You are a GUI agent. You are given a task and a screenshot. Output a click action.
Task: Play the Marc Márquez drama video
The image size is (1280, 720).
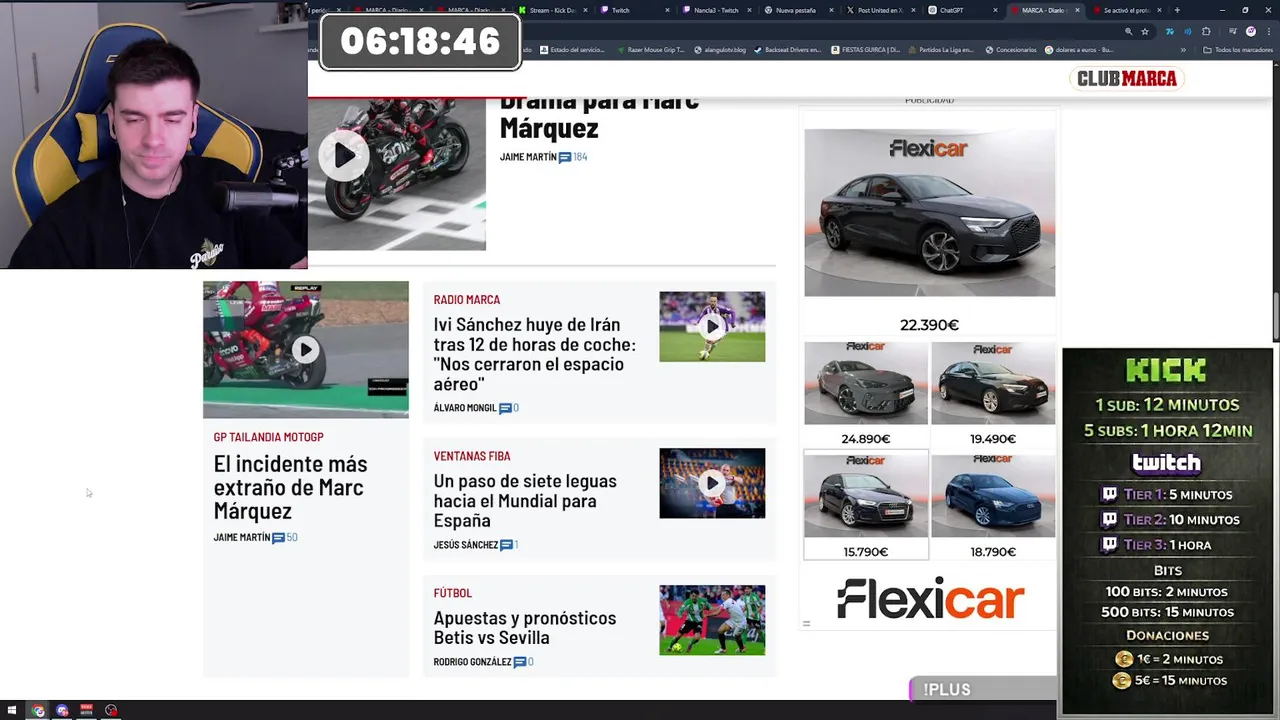click(x=343, y=155)
